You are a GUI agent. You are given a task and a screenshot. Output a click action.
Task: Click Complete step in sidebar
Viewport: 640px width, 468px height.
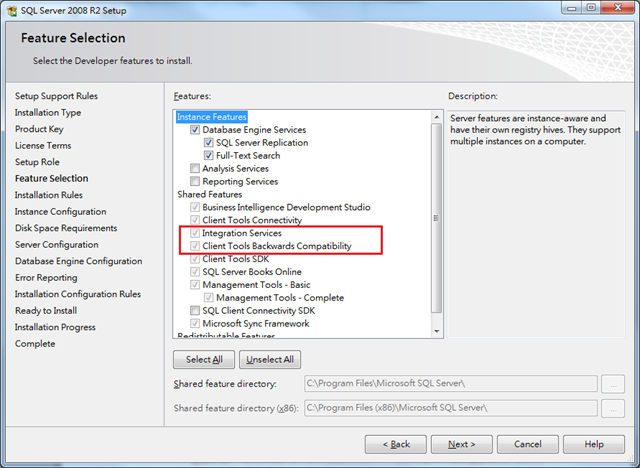coord(35,344)
